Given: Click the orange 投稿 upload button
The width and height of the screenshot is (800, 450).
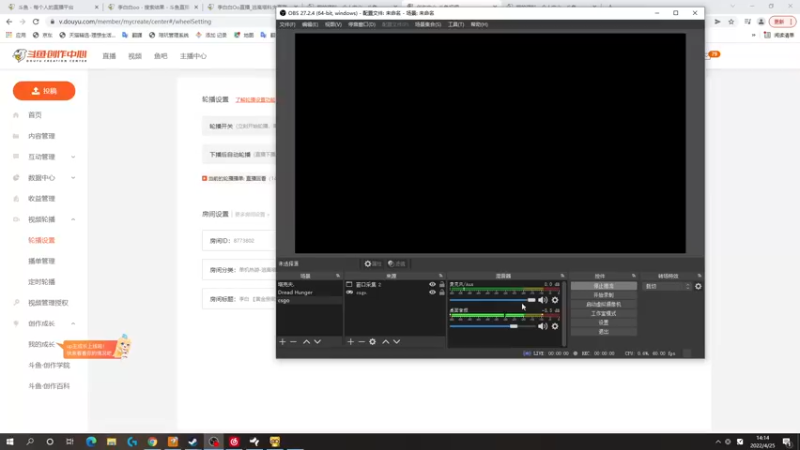Looking at the screenshot, I should tap(44, 91).
